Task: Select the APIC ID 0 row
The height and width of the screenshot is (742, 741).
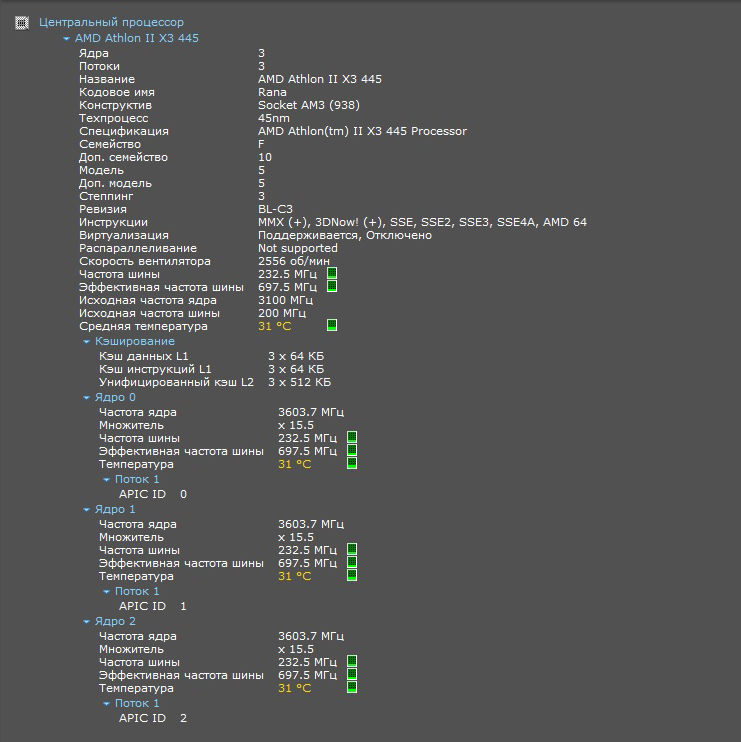Action: [x=153, y=495]
